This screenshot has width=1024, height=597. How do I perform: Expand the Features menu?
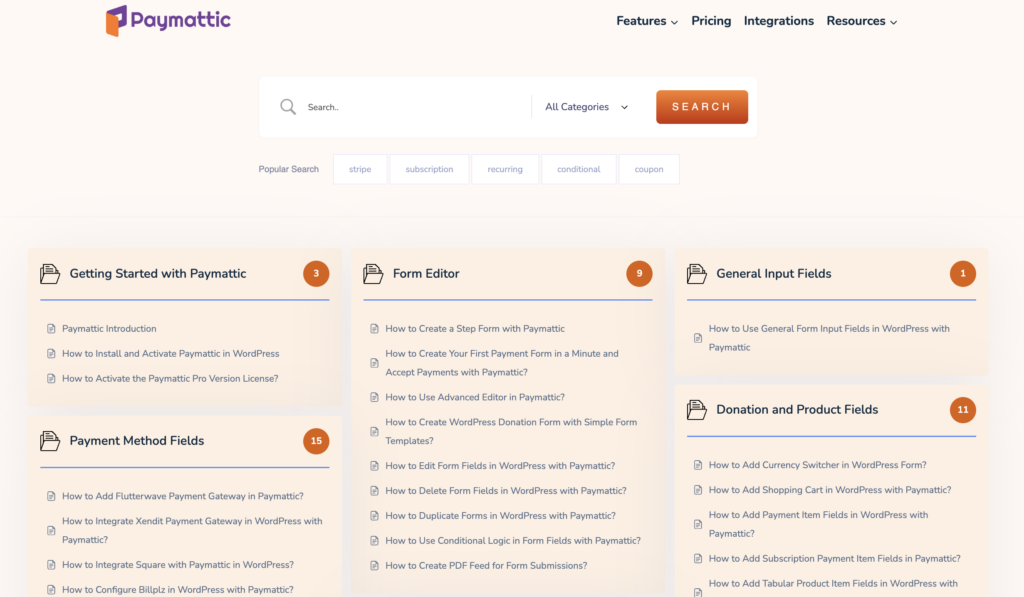click(647, 21)
